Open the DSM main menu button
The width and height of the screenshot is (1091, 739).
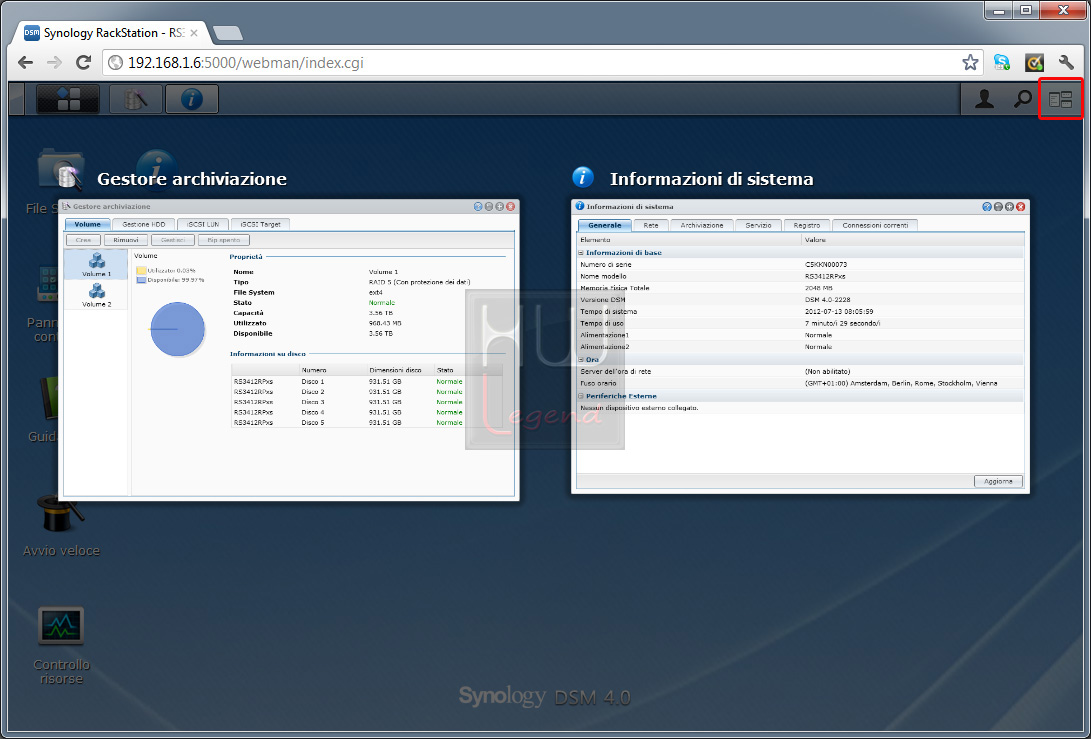pos(67,99)
